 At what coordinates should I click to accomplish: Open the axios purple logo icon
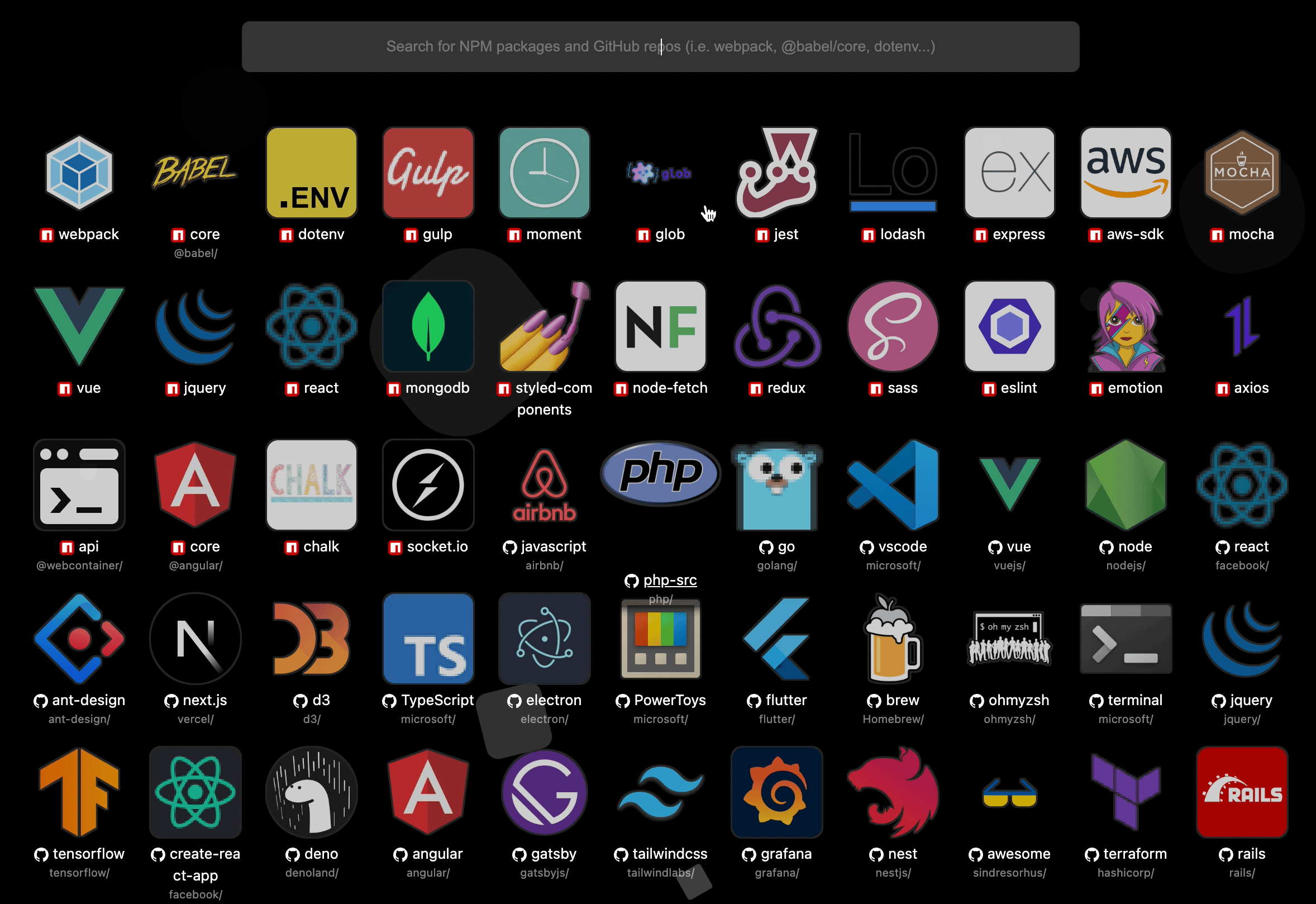point(1242,326)
